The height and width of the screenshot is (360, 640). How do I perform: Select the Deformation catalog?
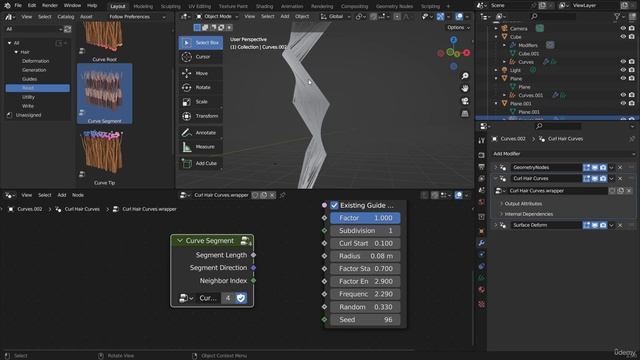click(x=36, y=61)
